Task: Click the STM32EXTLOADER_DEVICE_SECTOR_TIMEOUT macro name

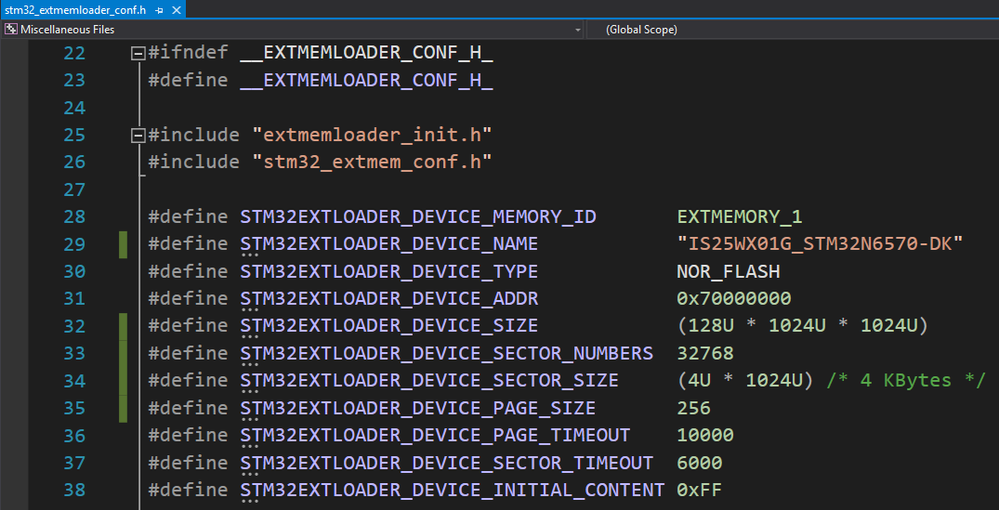Action: click(447, 462)
